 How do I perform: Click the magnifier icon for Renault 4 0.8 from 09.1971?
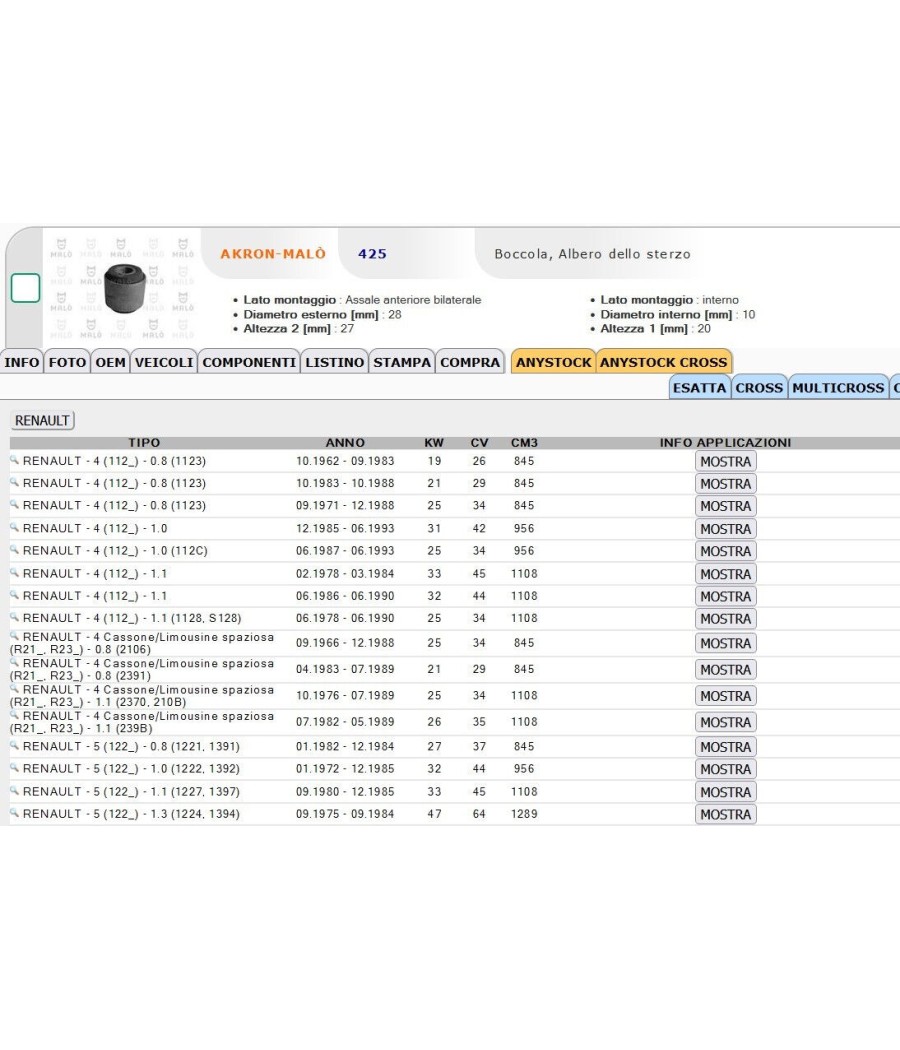14,504
